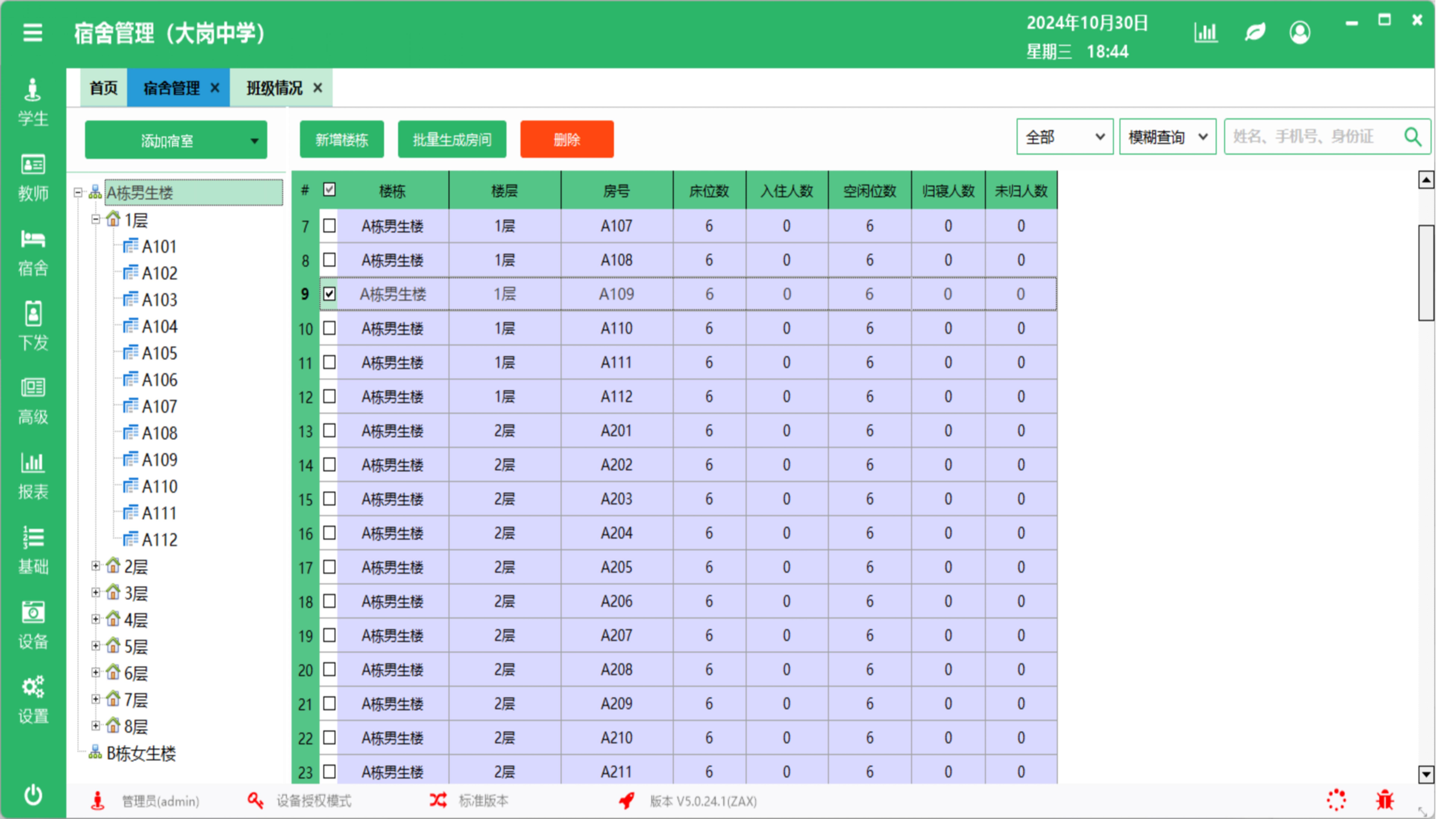The image size is (1456, 819).
Task: Close the 宿舍管理 tab
Action: pos(215,88)
